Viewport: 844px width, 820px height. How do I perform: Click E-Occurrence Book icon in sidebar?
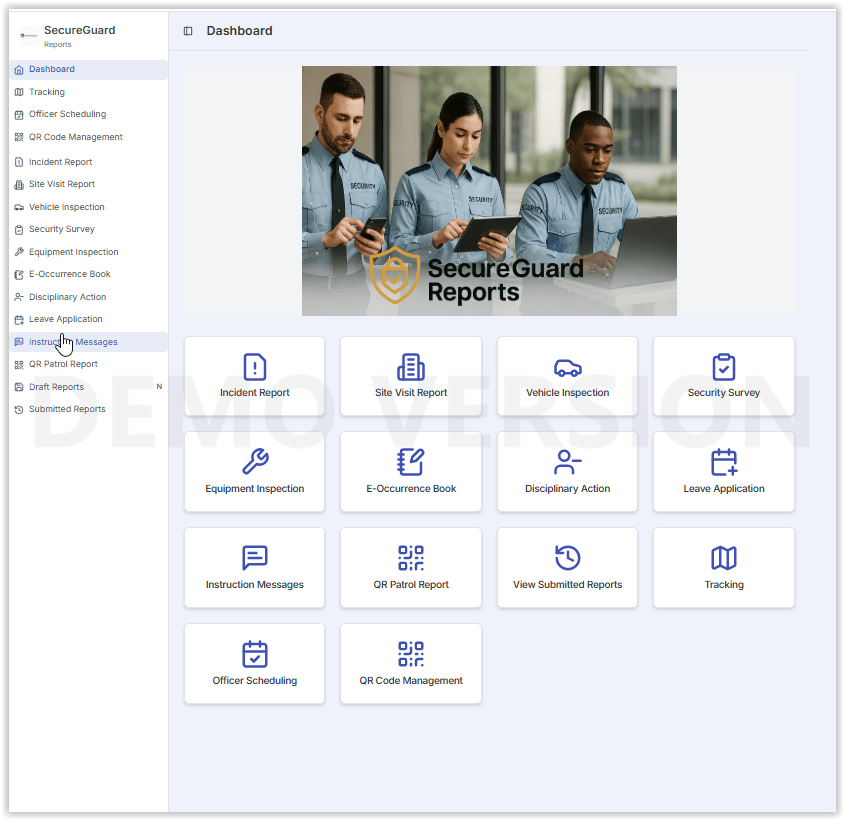[19, 275]
